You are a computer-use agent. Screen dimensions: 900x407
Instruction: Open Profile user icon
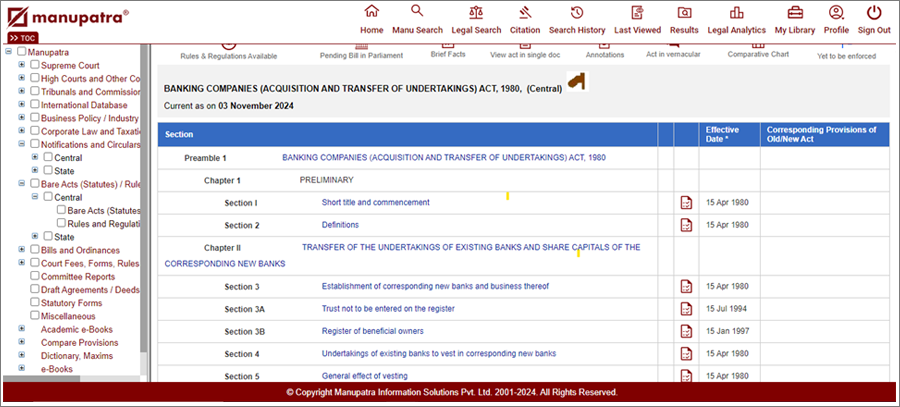(836, 12)
